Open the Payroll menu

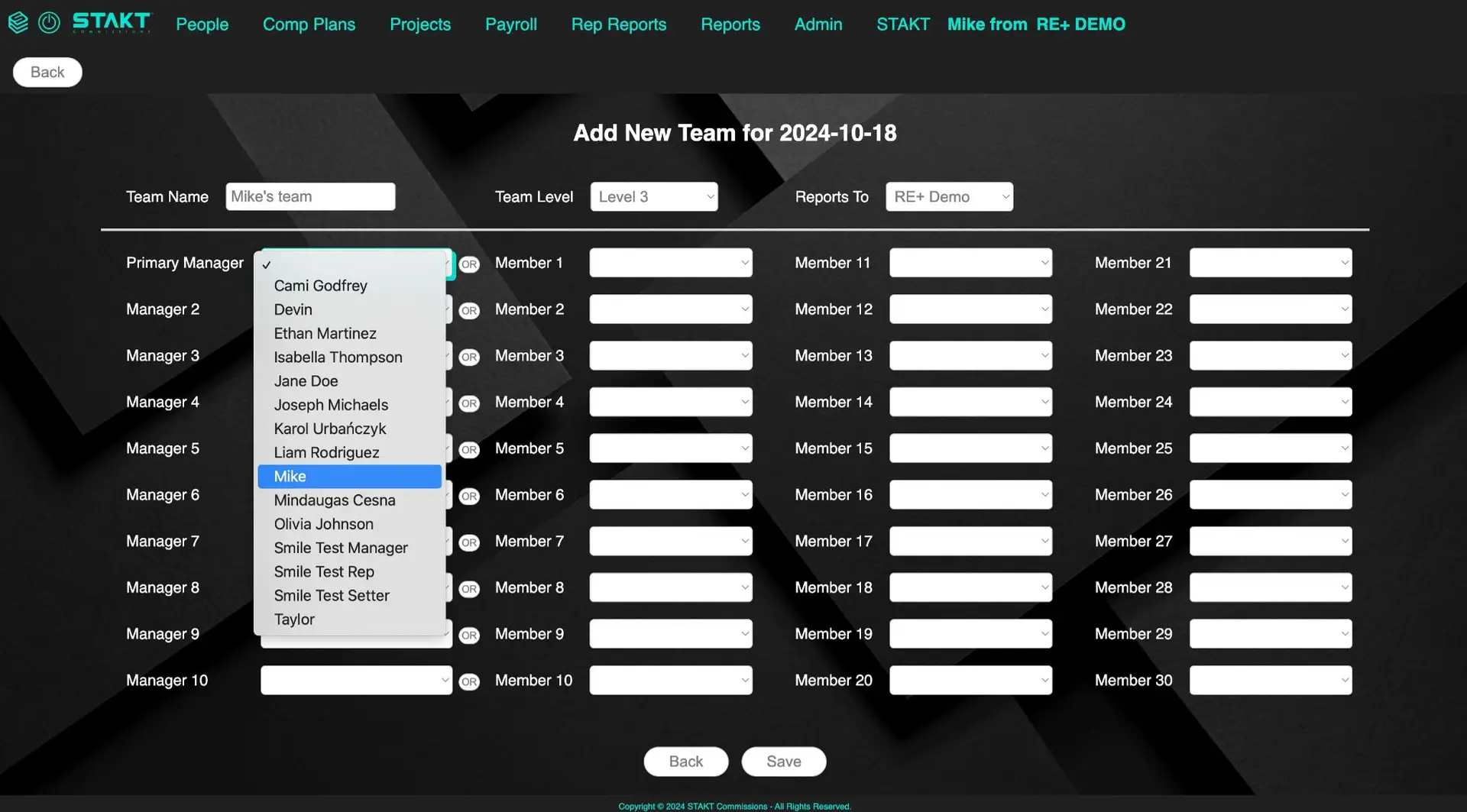(511, 24)
